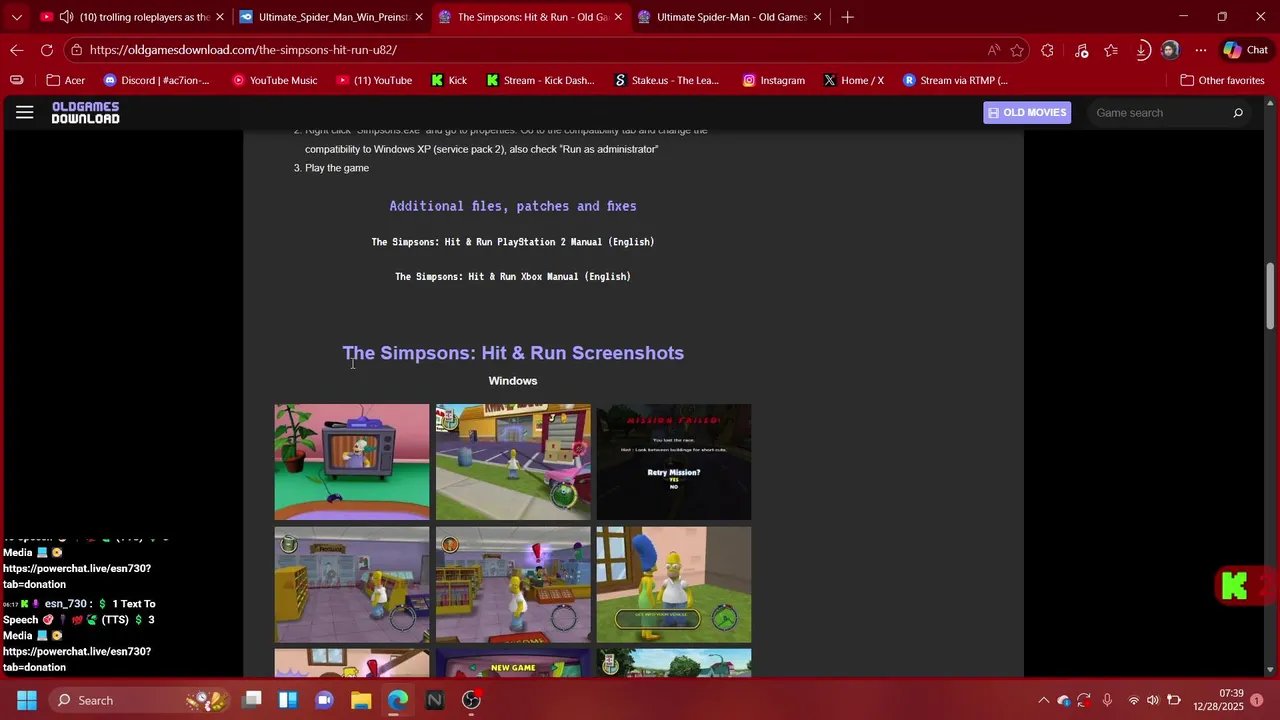Viewport: 1280px width, 720px height.
Task: Open the YouTube Music bookmark
Action: (274, 80)
